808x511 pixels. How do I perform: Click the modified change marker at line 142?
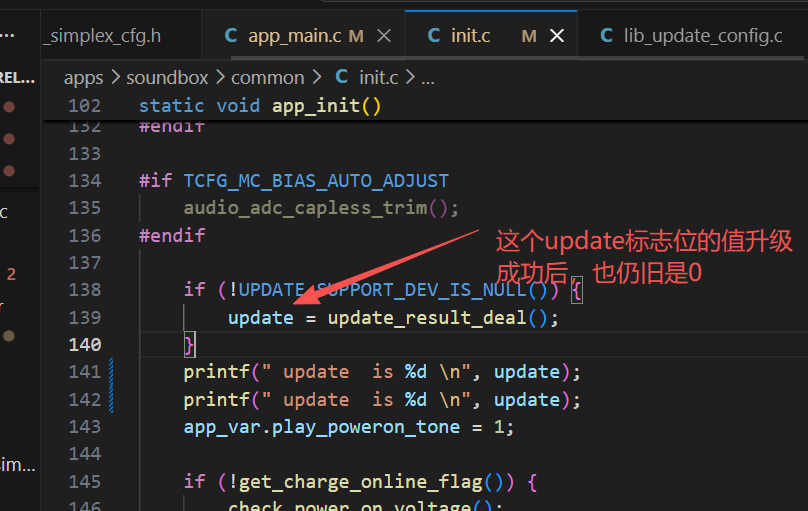(x=111, y=400)
